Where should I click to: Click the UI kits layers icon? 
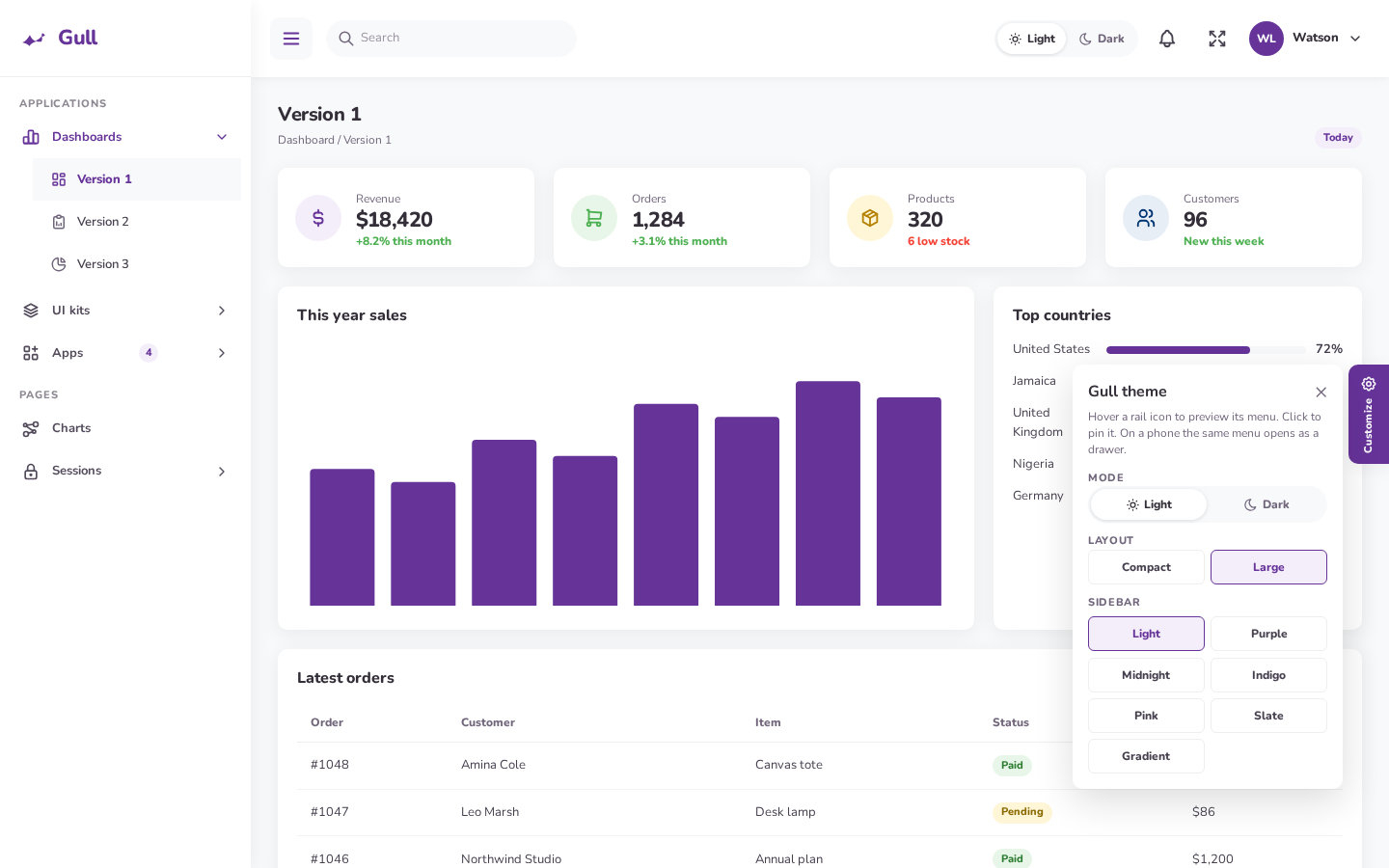click(x=31, y=311)
